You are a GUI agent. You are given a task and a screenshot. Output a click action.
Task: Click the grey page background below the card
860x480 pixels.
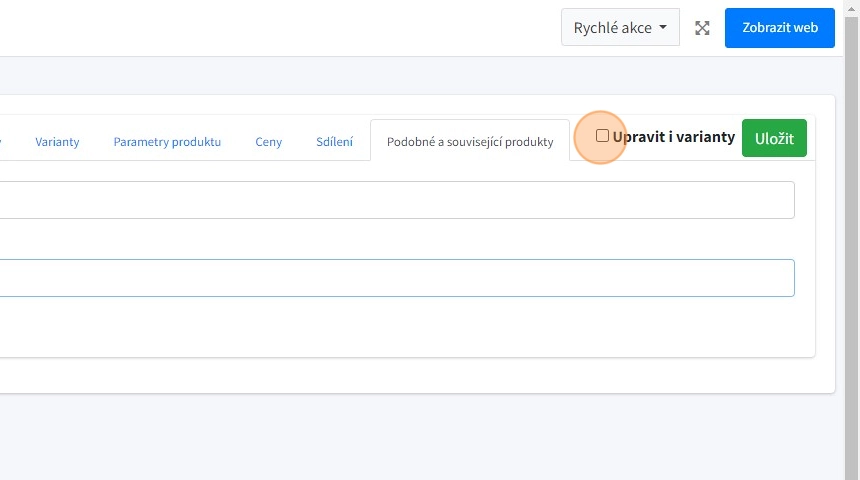point(400,435)
